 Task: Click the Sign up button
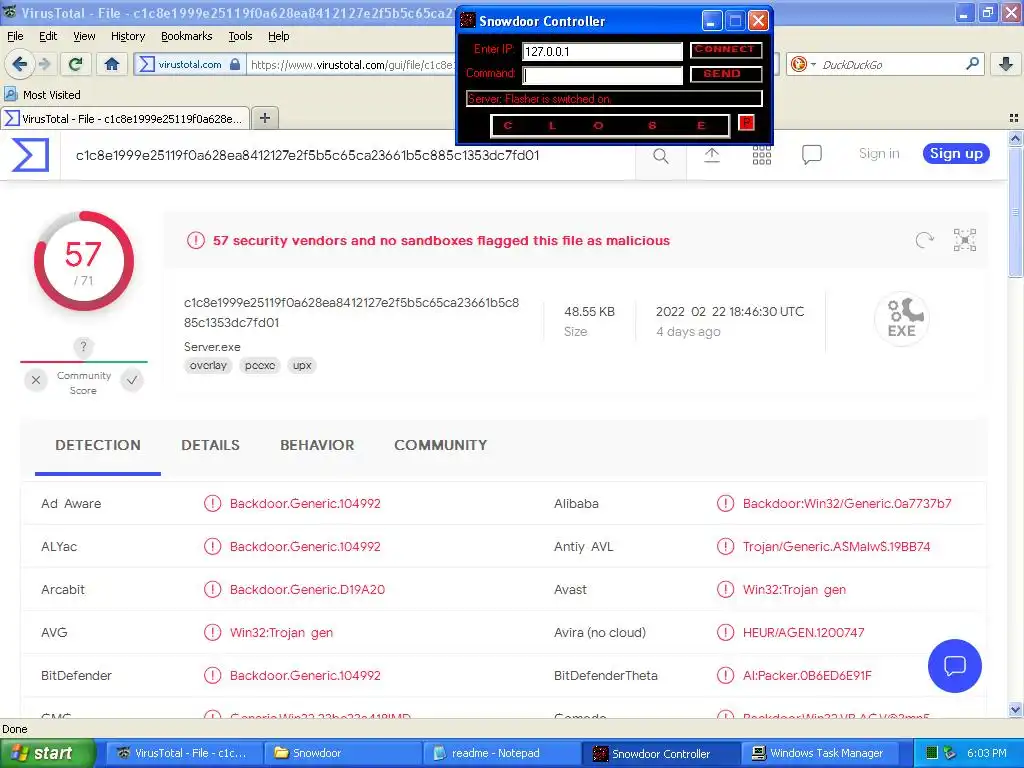(956, 153)
